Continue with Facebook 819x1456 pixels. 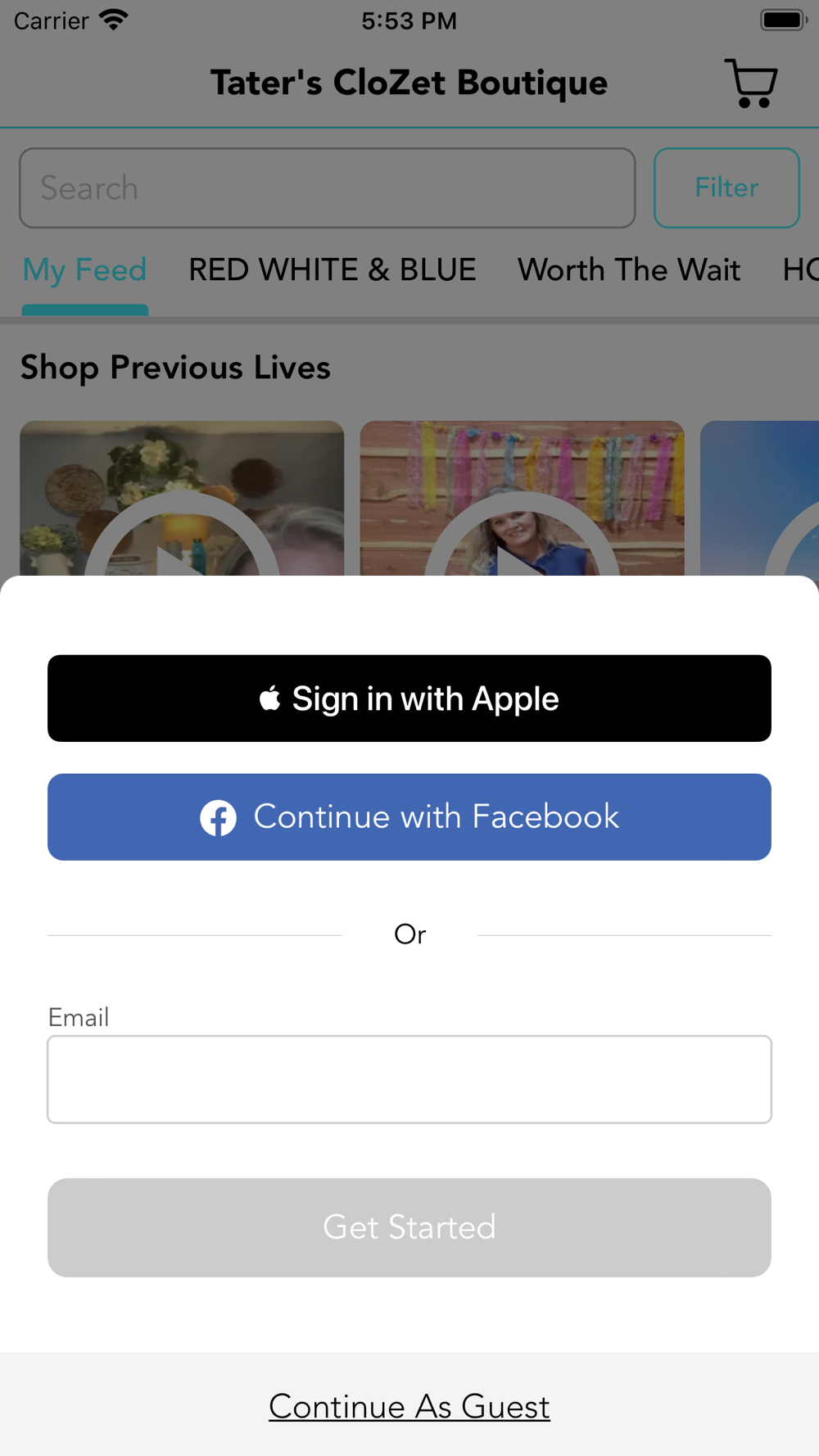click(x=409, y=817)
